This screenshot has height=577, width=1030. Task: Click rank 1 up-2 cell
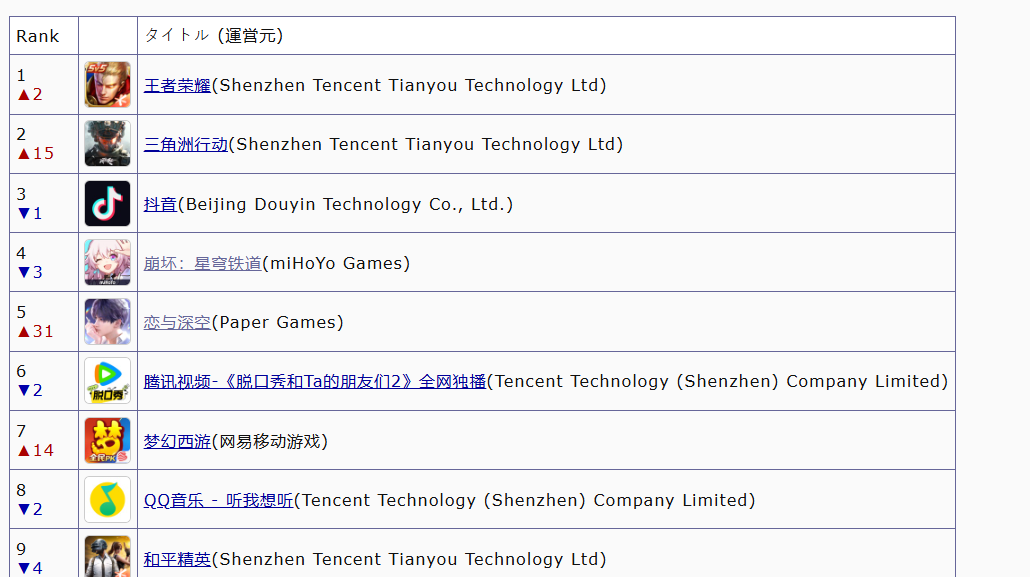44,85
